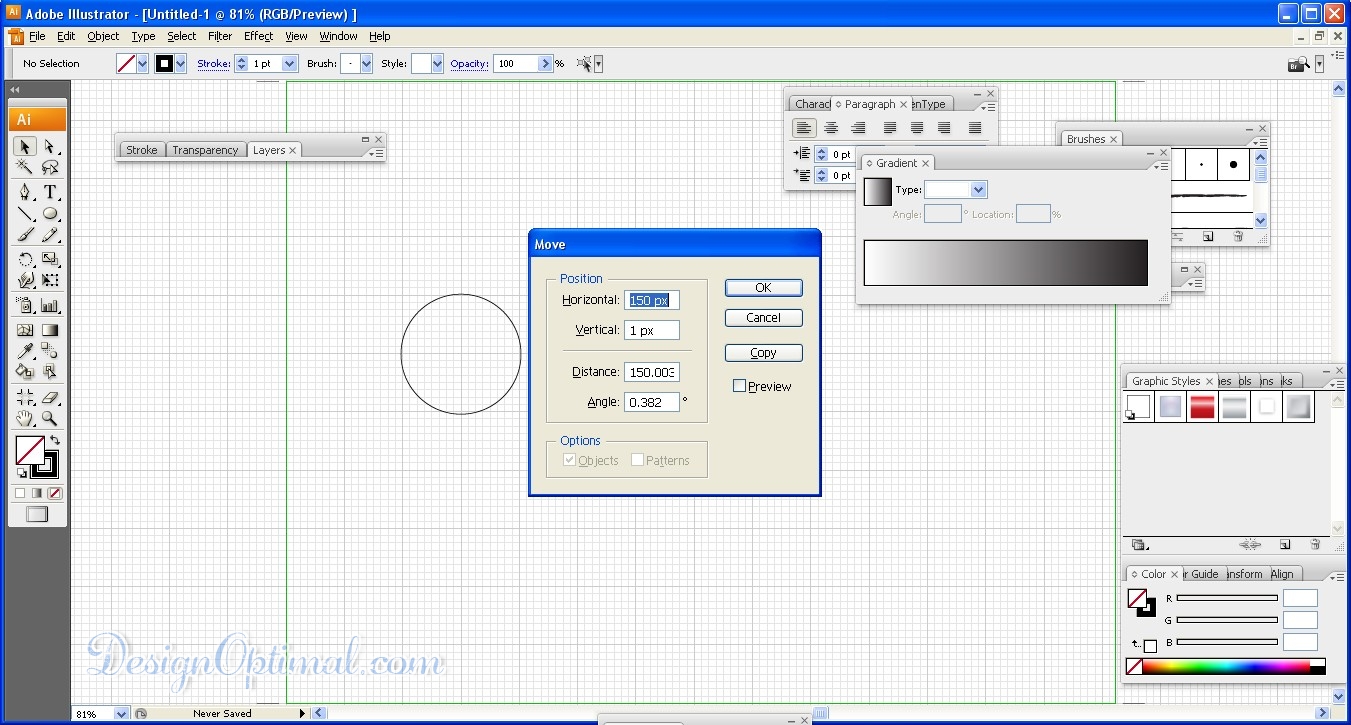Open the Style dropdown in control bar
The height and width of the screenshot is (725, 1351).
click(437, 64)
